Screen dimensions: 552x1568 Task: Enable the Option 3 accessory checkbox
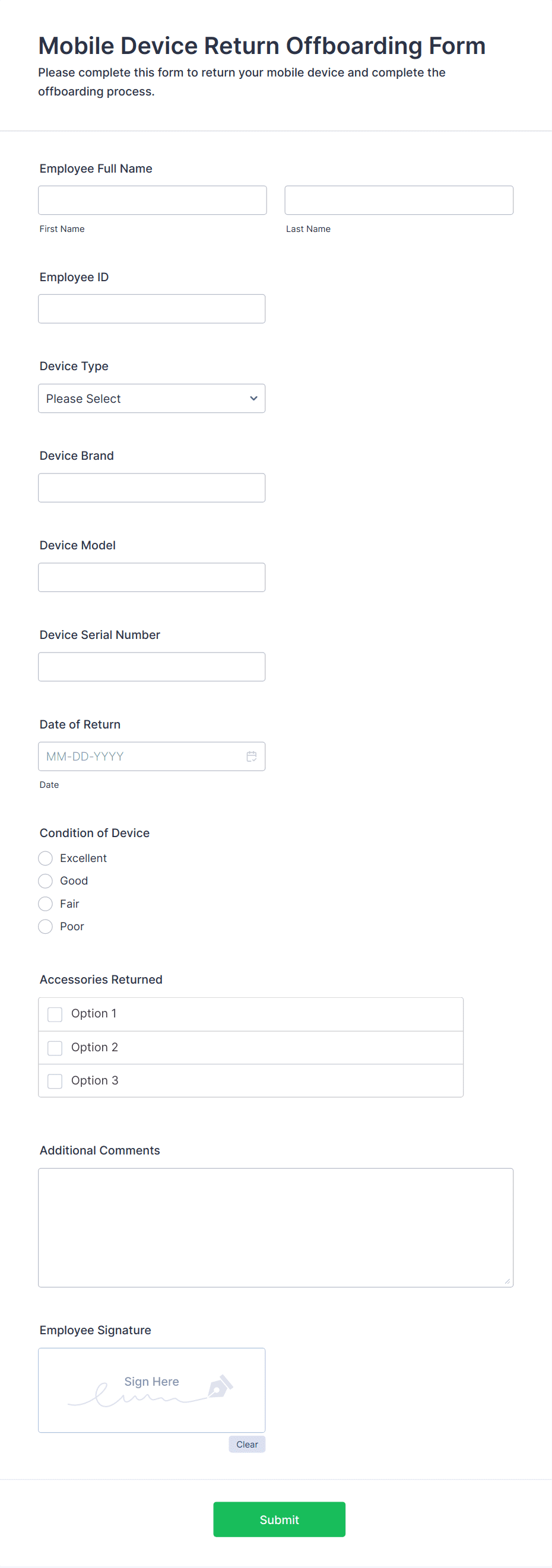tap(55, 1081)
